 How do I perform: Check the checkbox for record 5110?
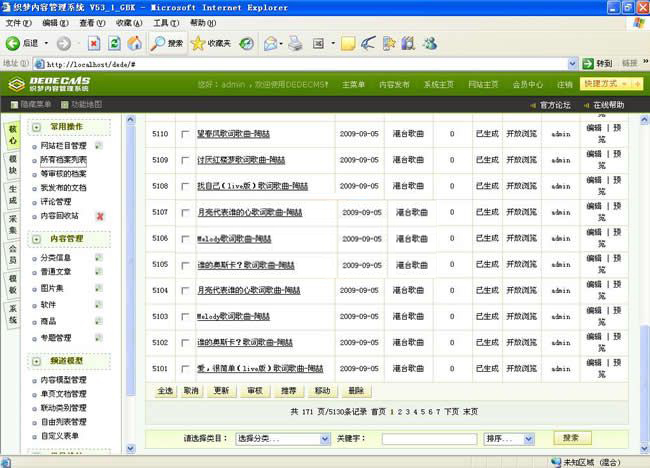point(185,133)
